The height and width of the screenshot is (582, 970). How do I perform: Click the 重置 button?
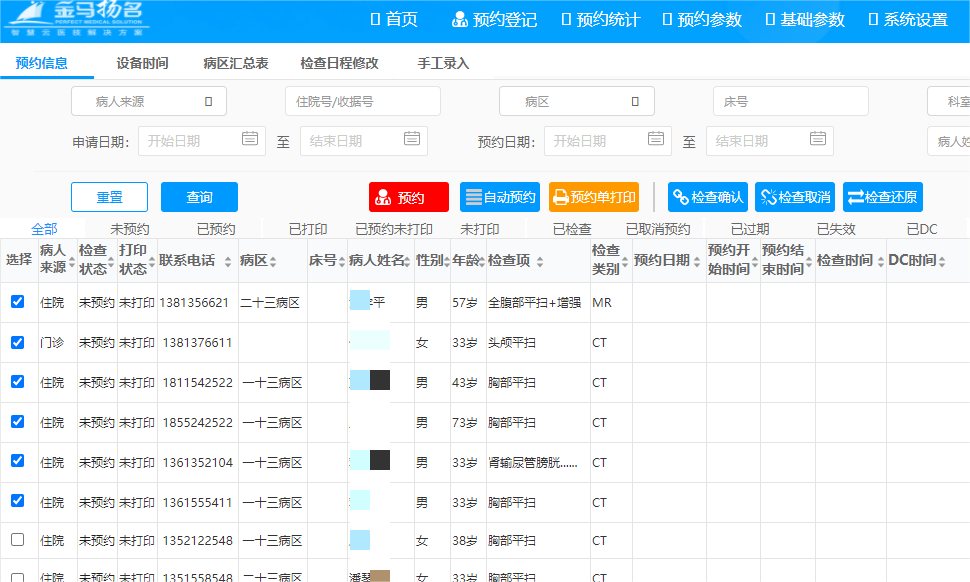coord(109,197)
